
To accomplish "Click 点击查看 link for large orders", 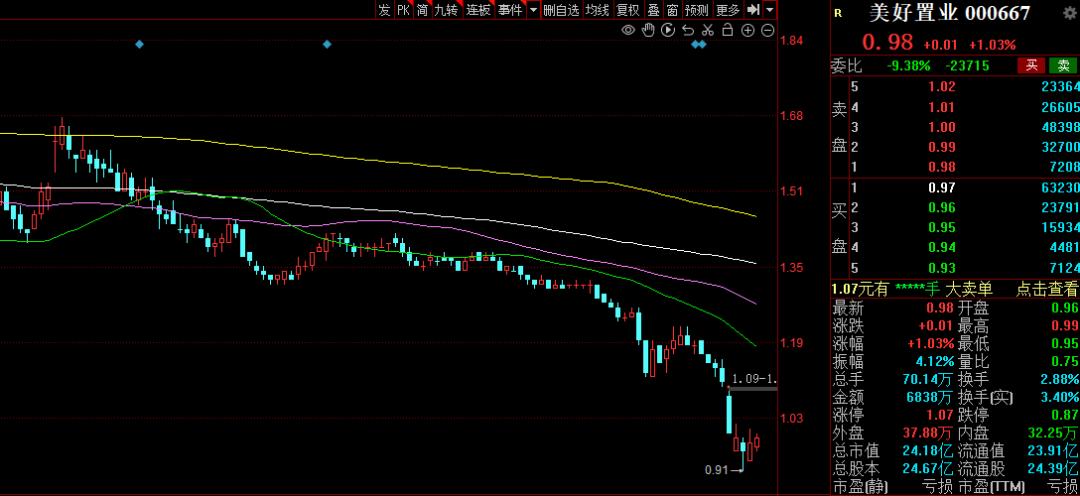I will [1047, 289].
